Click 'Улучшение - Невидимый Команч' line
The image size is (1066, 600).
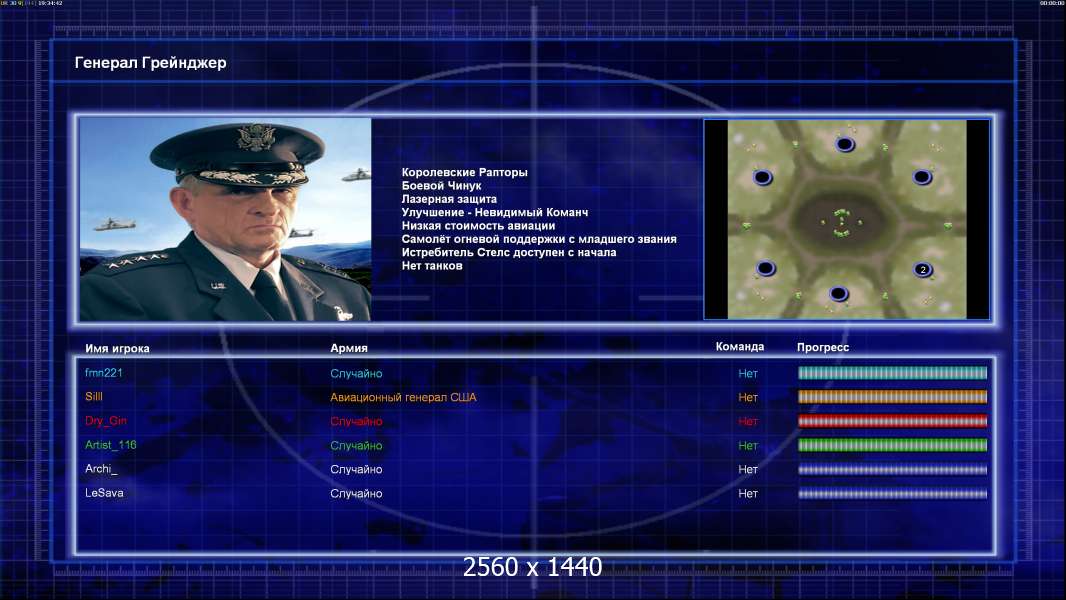click(x=495, y=212)
